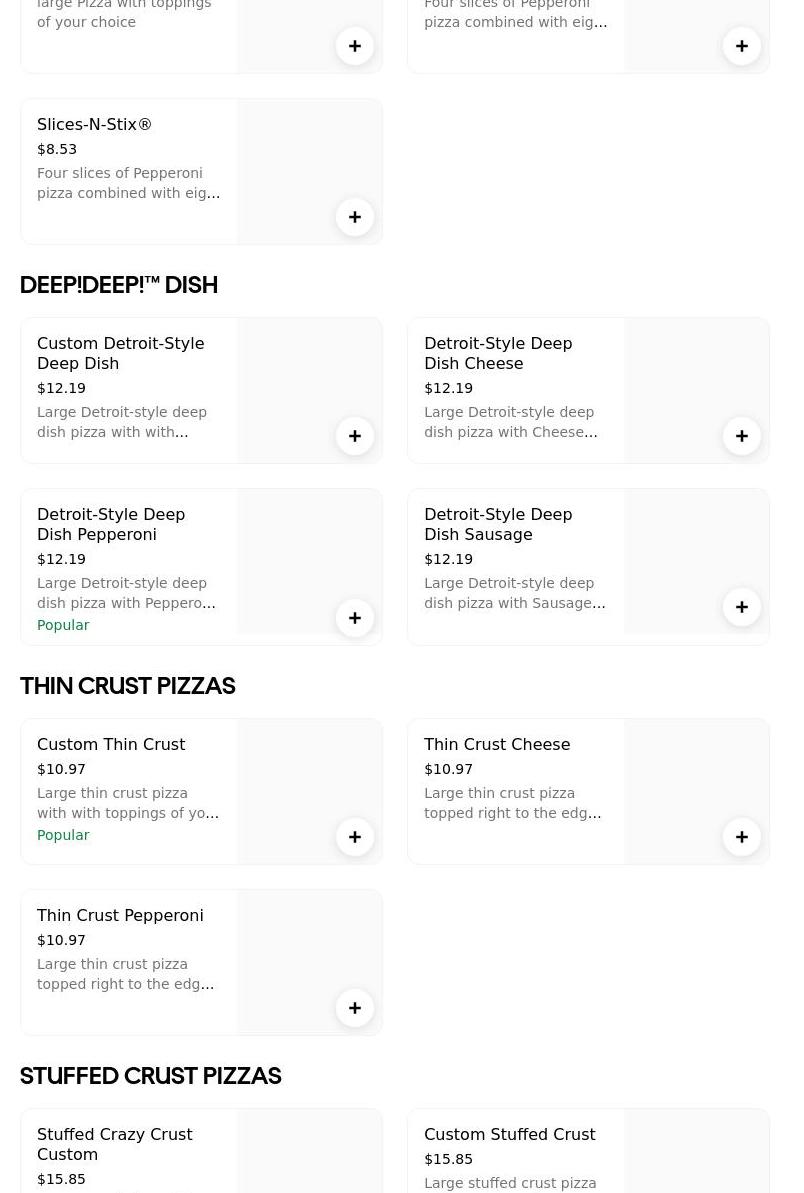Add Thin Crust Pepperoni pizza to cart
The width and height of the screenshot is (804, 1193).
pyautogui.click(x=355, y=1008)
